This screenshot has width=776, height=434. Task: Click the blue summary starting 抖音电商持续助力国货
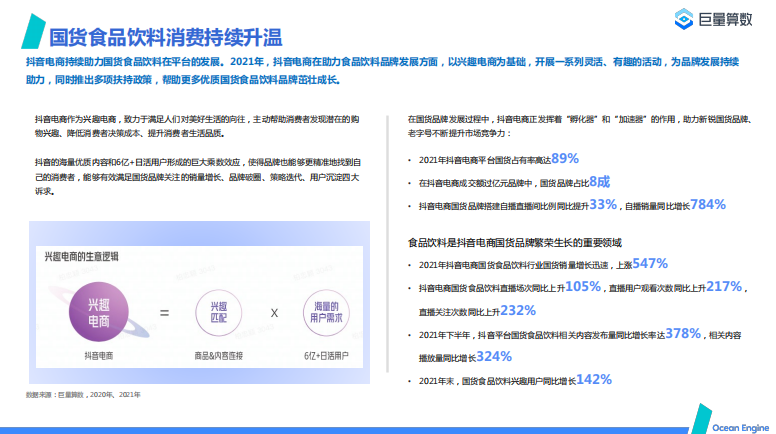point(382,71)
